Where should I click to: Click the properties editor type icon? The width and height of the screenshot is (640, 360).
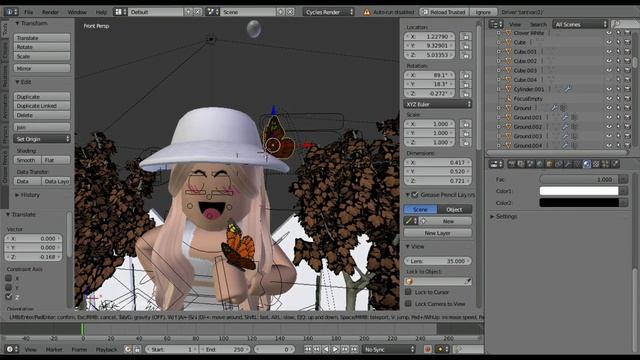(496, 164)
